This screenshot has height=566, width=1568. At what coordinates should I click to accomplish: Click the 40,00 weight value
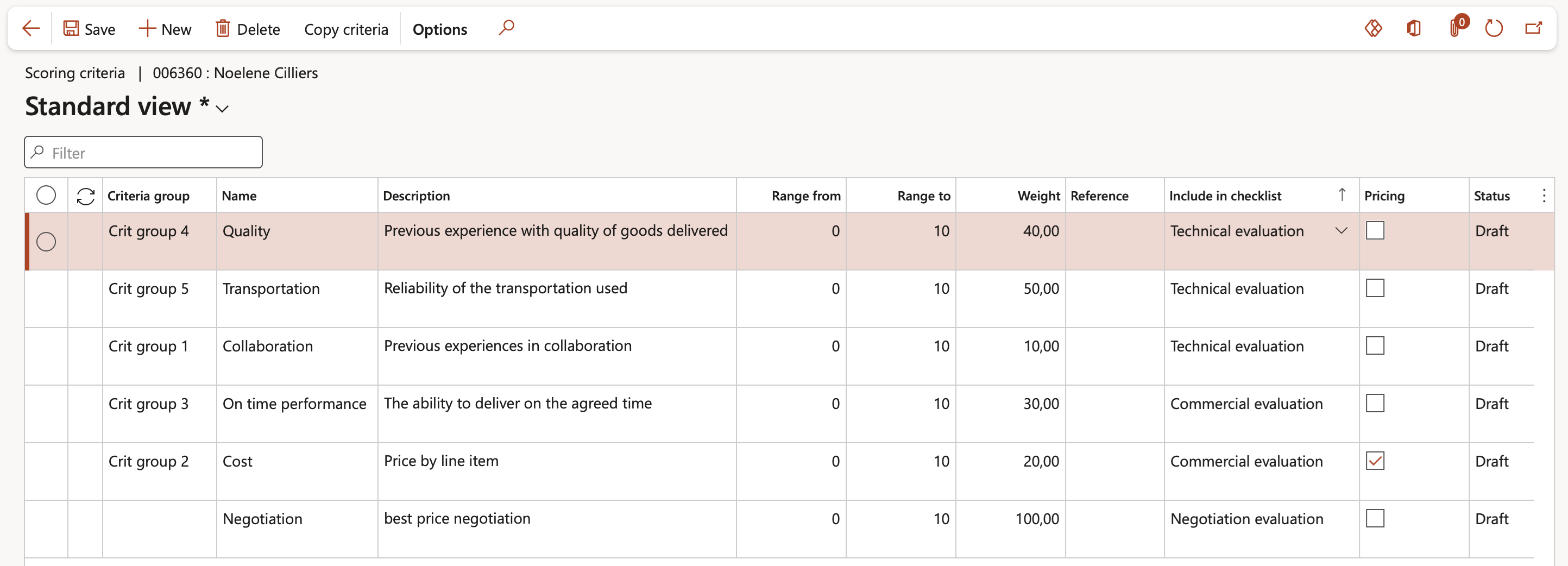[x=1041, y=231]
